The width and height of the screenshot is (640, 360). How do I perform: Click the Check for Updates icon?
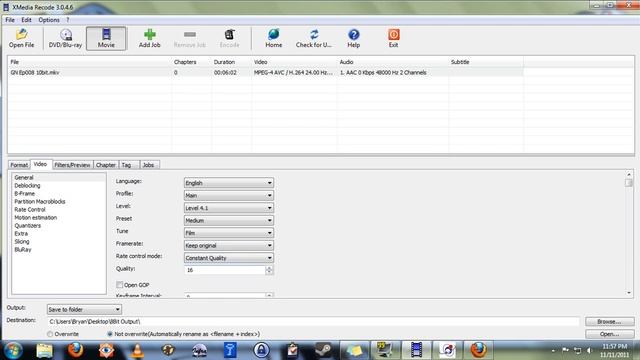click(x=313, y=38)
